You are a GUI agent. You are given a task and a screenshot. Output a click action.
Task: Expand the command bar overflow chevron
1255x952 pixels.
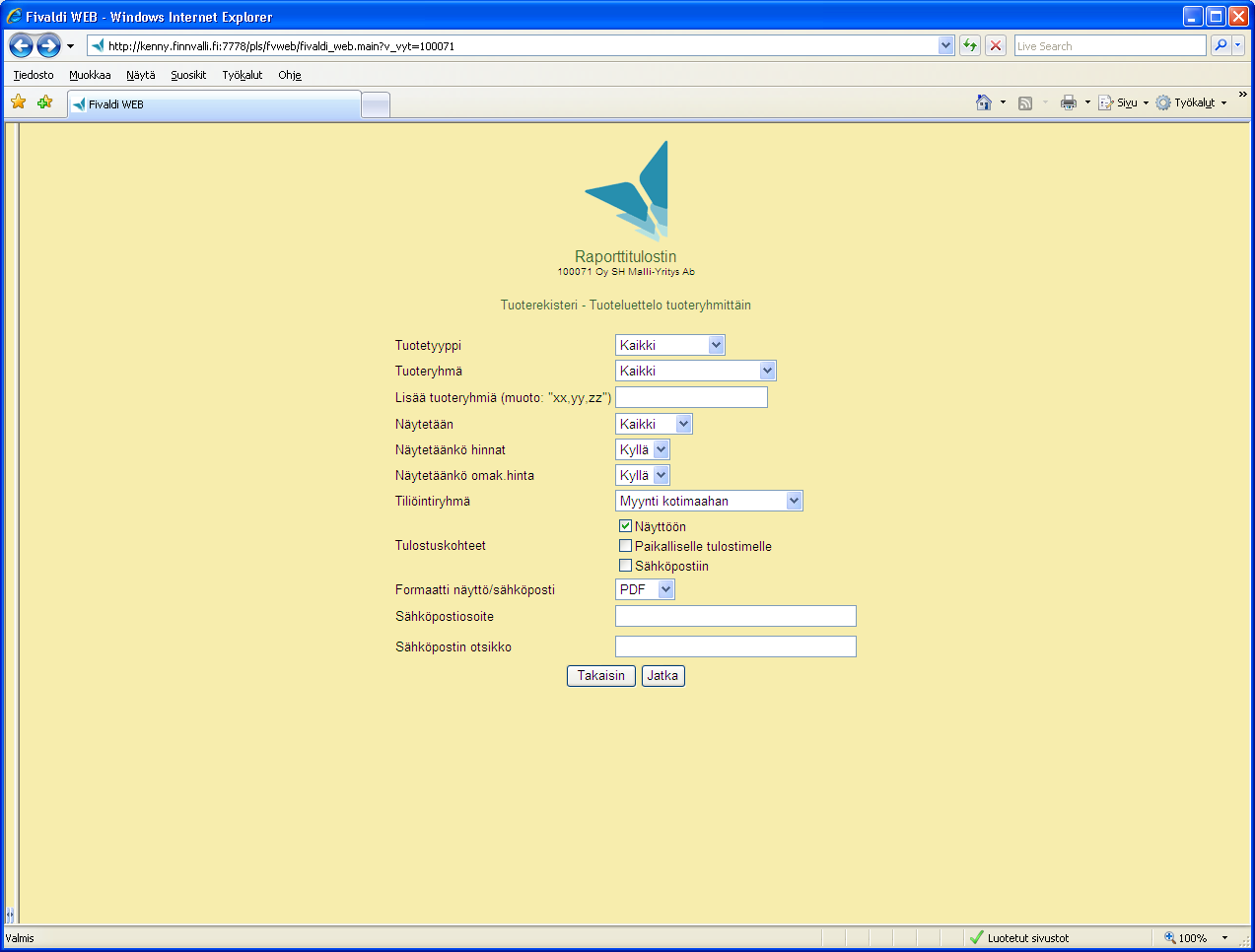tap(1242, 95)
